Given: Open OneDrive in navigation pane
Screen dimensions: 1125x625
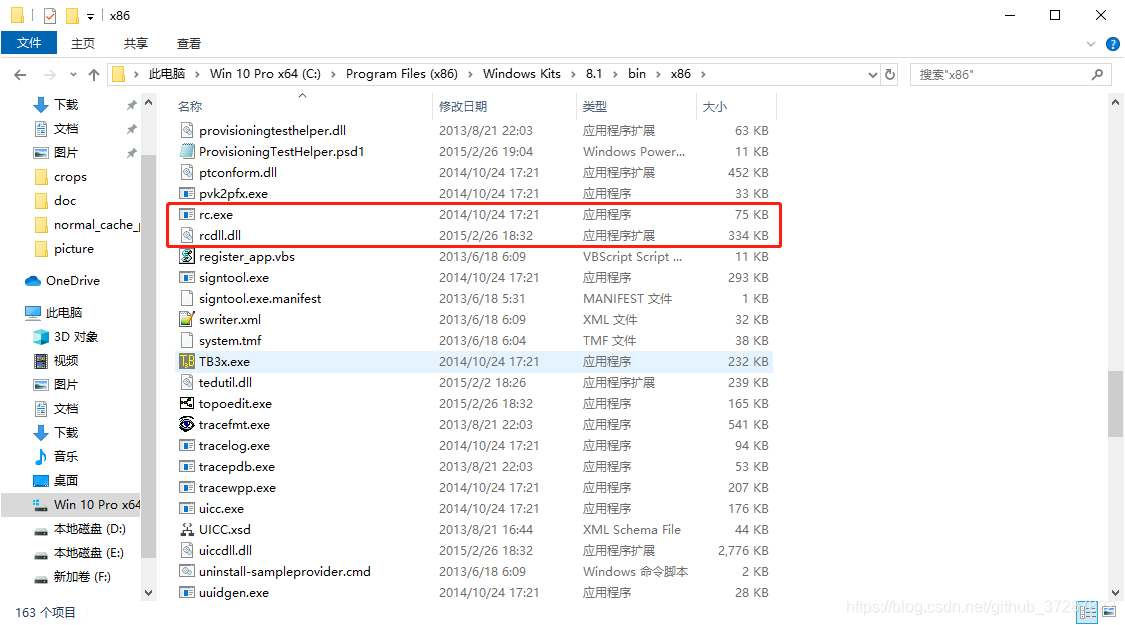Looking at the screenshot, I should (72, 281).
